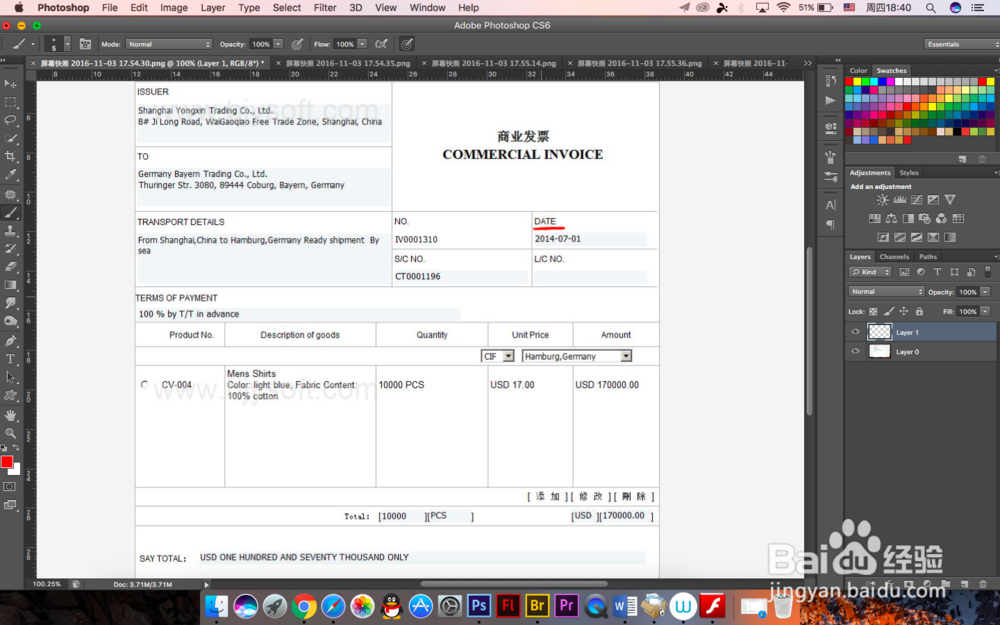Hide Layer 1 visibility eye

tap(855, 332)
